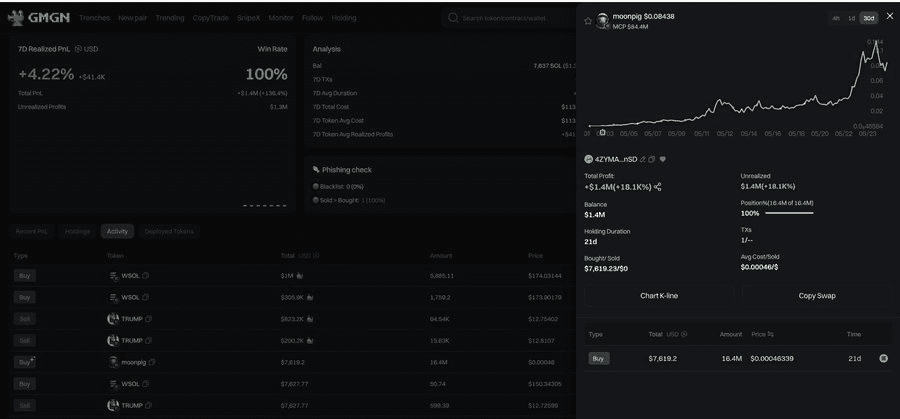Close the moonpig detail panel
Screen dimensions: 900x419
[889, 16]
